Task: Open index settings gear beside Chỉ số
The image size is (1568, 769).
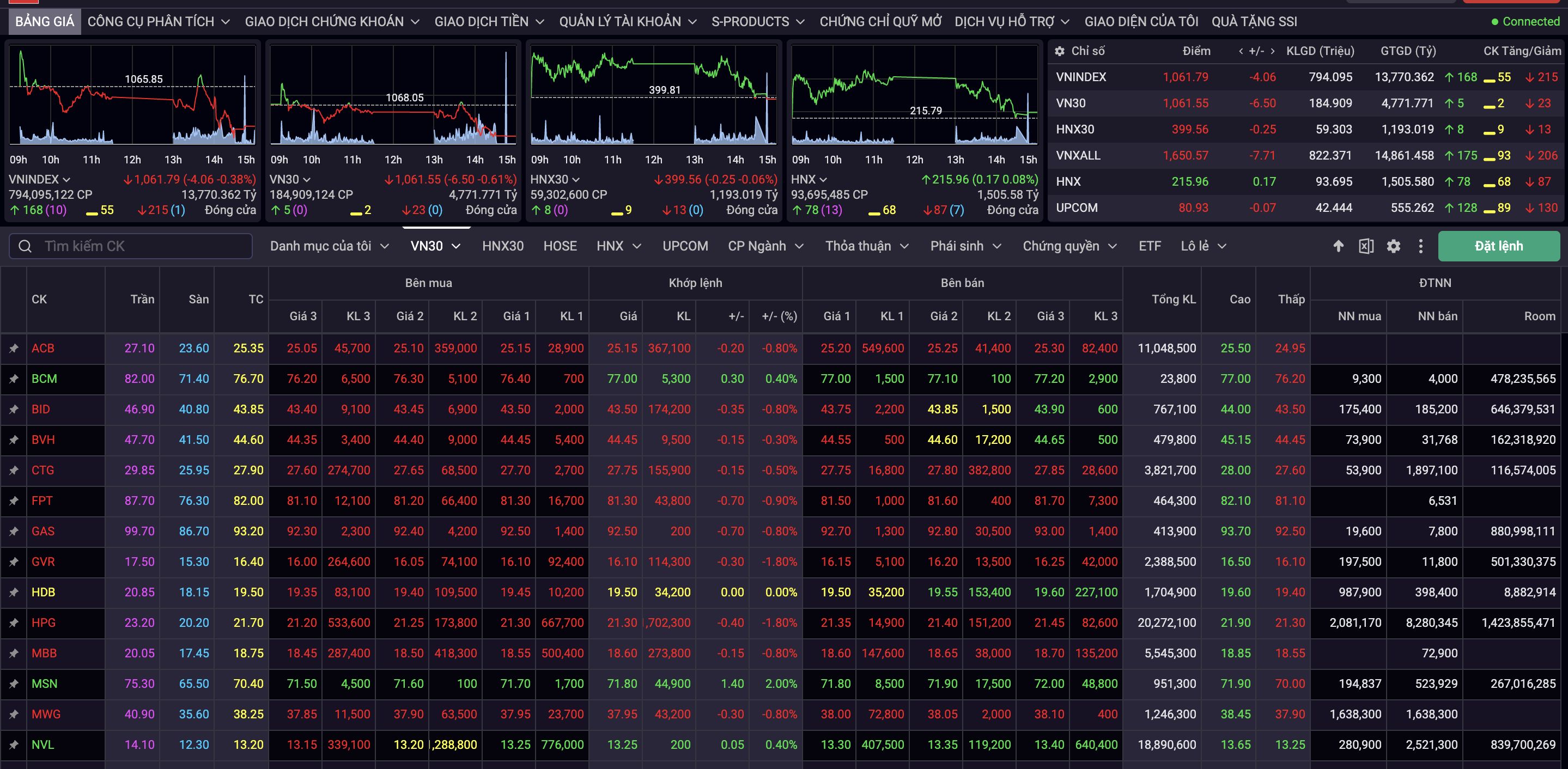Action: [1060, 51]
